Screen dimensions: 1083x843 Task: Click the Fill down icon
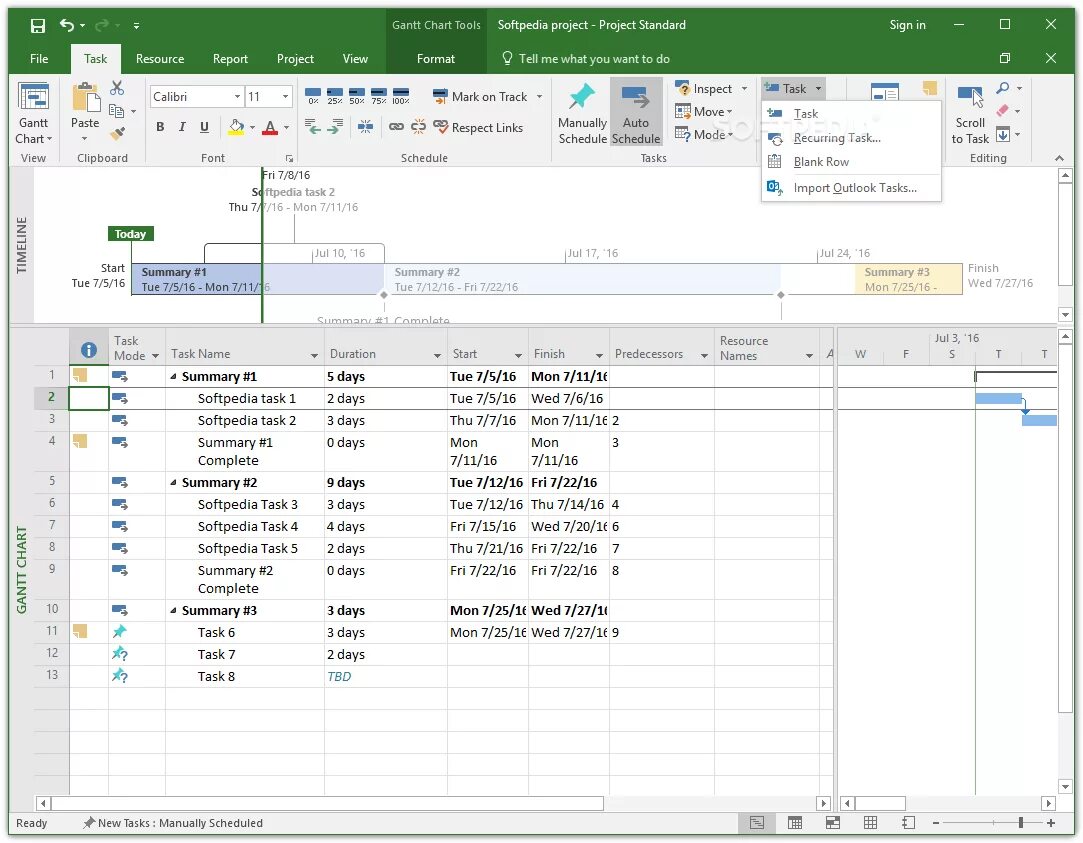coord(1003,134)
